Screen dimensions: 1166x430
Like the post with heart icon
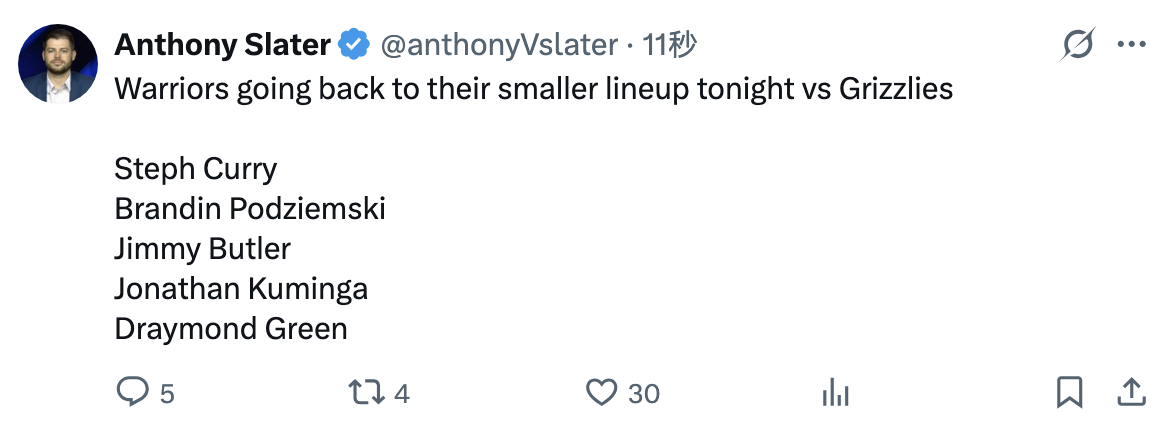click(601, 393)
